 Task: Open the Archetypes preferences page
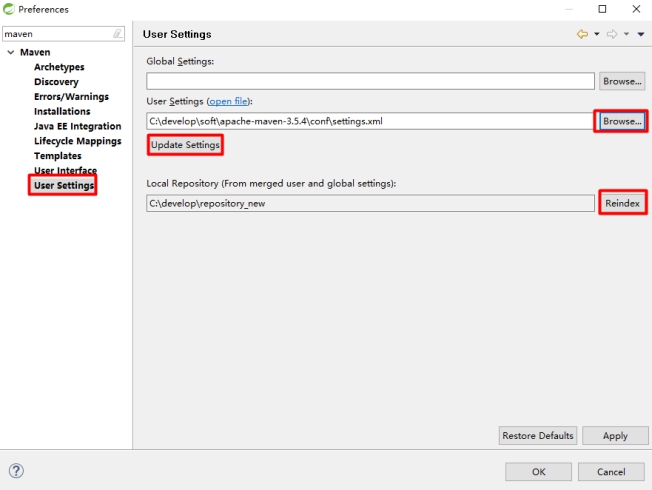pyautogui.click(x=59, y=67)
